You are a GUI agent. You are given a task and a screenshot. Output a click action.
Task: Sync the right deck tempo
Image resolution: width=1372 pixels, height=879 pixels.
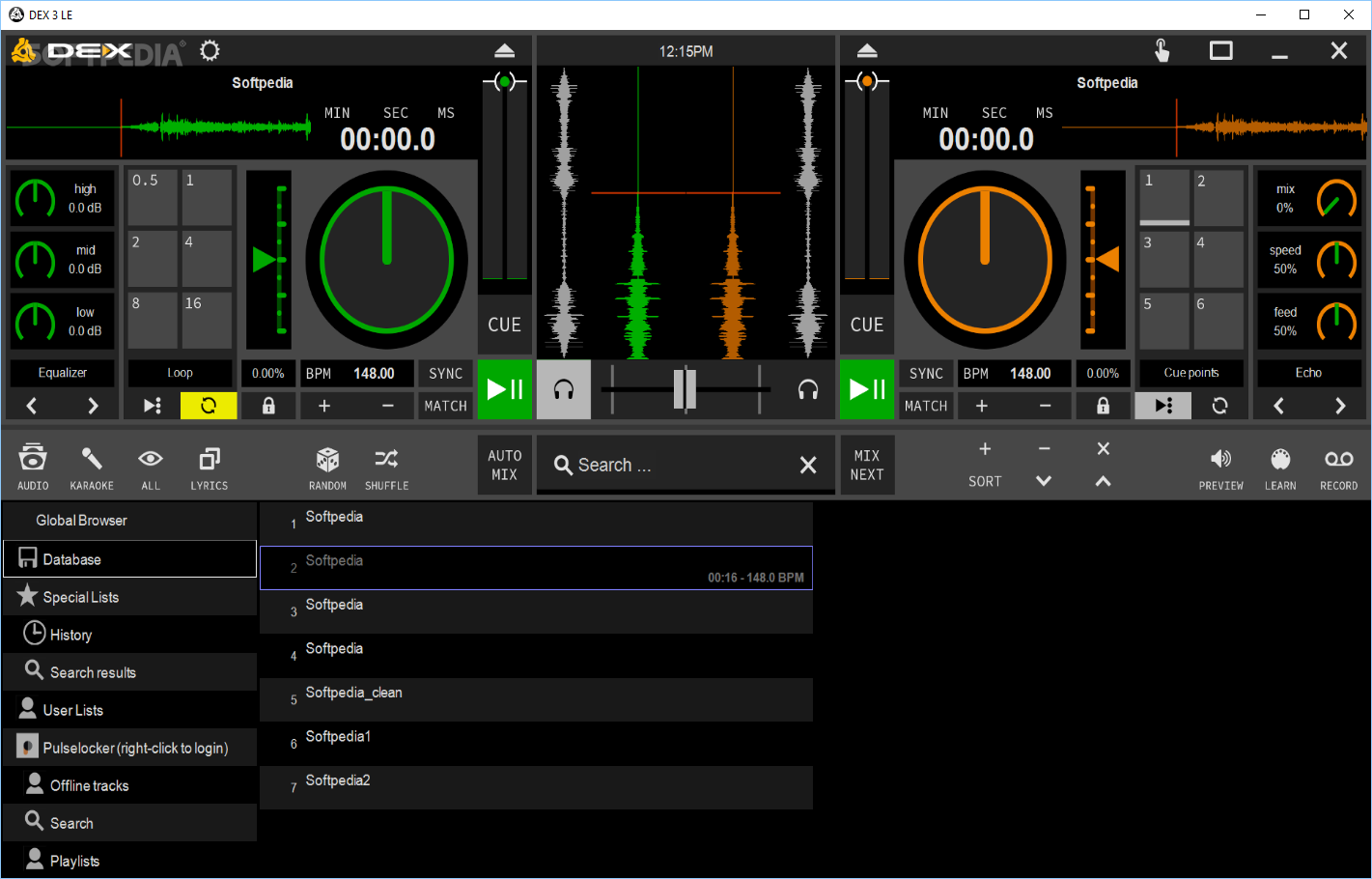tap(926, 374)
